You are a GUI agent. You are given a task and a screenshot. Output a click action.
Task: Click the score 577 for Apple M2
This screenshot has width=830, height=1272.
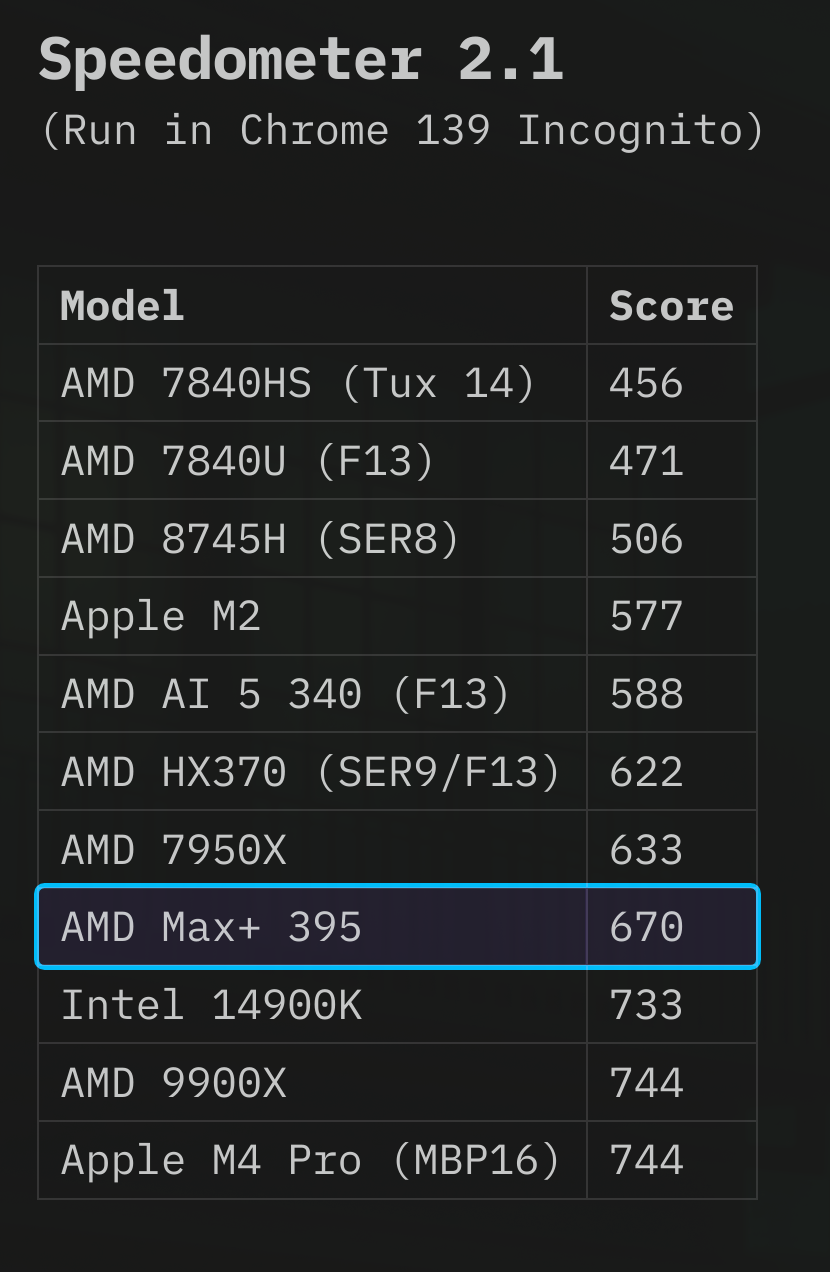(x=672, y=616)
